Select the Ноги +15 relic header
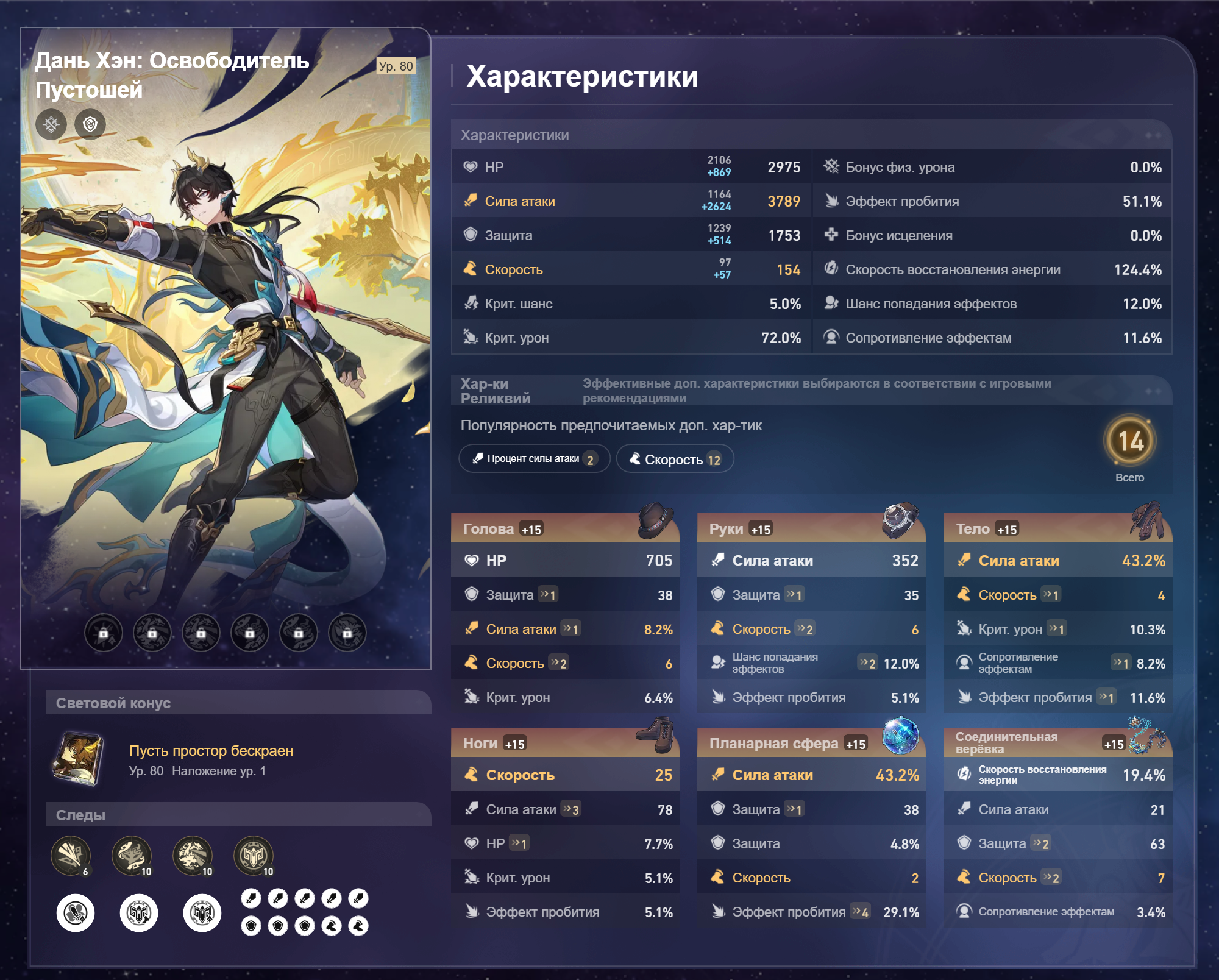The image size is (1219, 980). pos(565,743)
